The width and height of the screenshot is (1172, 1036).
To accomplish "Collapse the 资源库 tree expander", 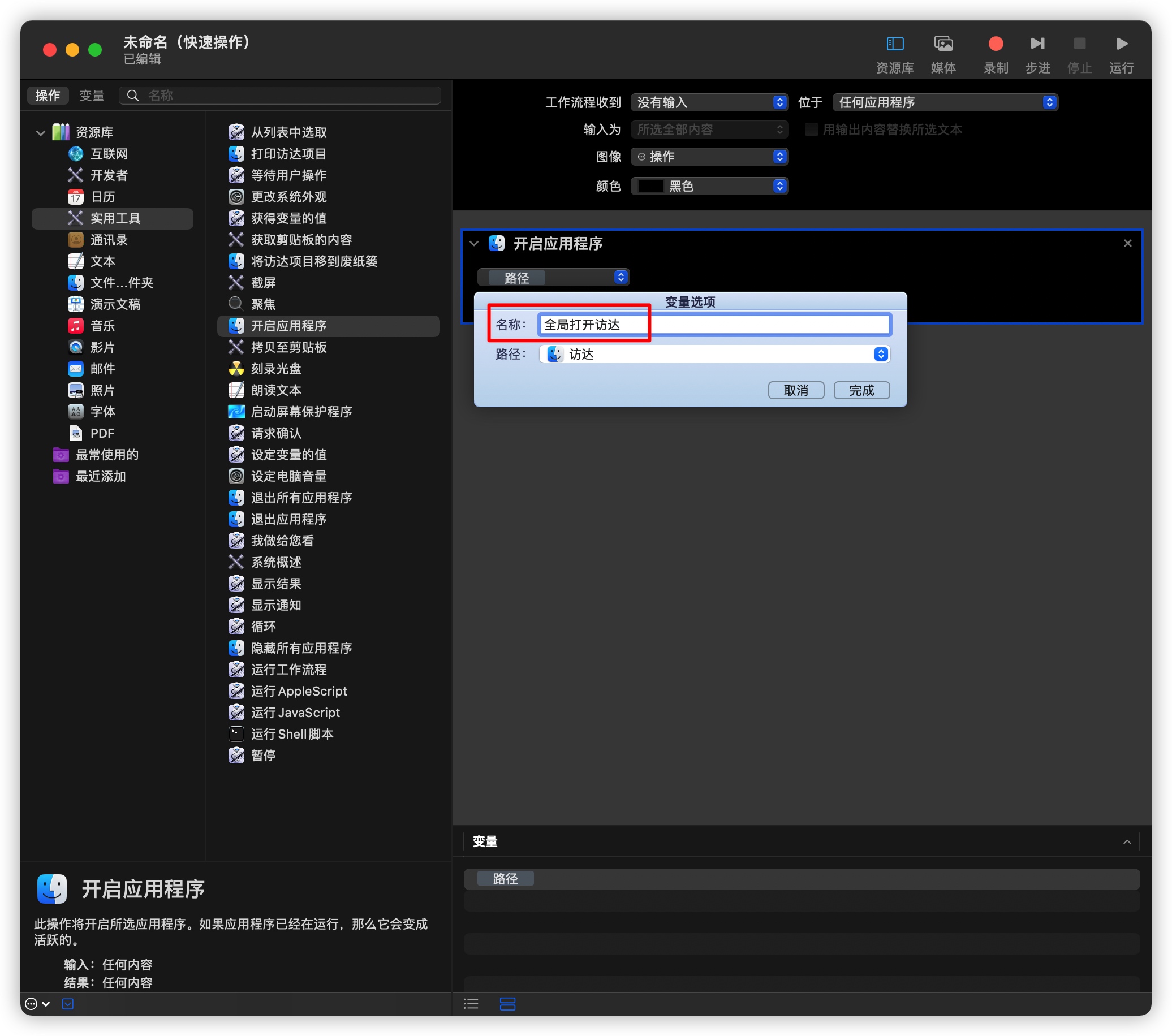I will coord(41,133).
